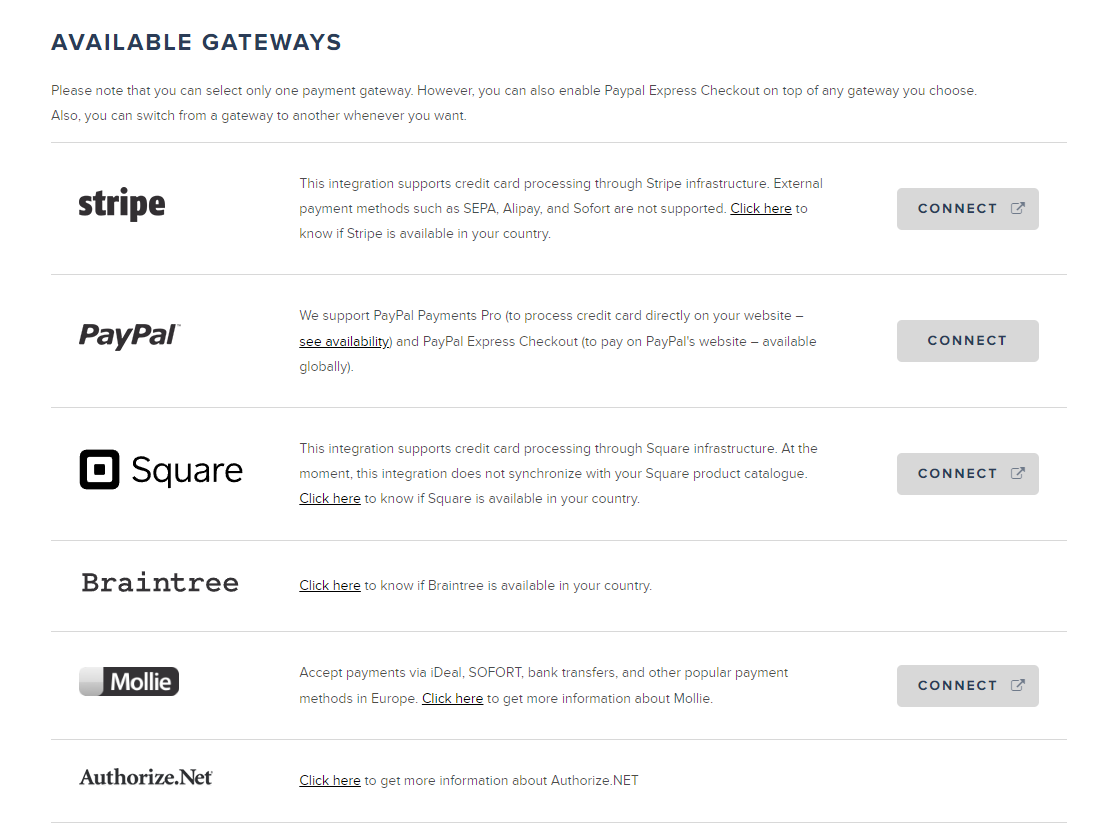The width and height of the screenshot is (1093, 832).
Task: Connect the Mollie payment gateway
Action: coord(958,685)
